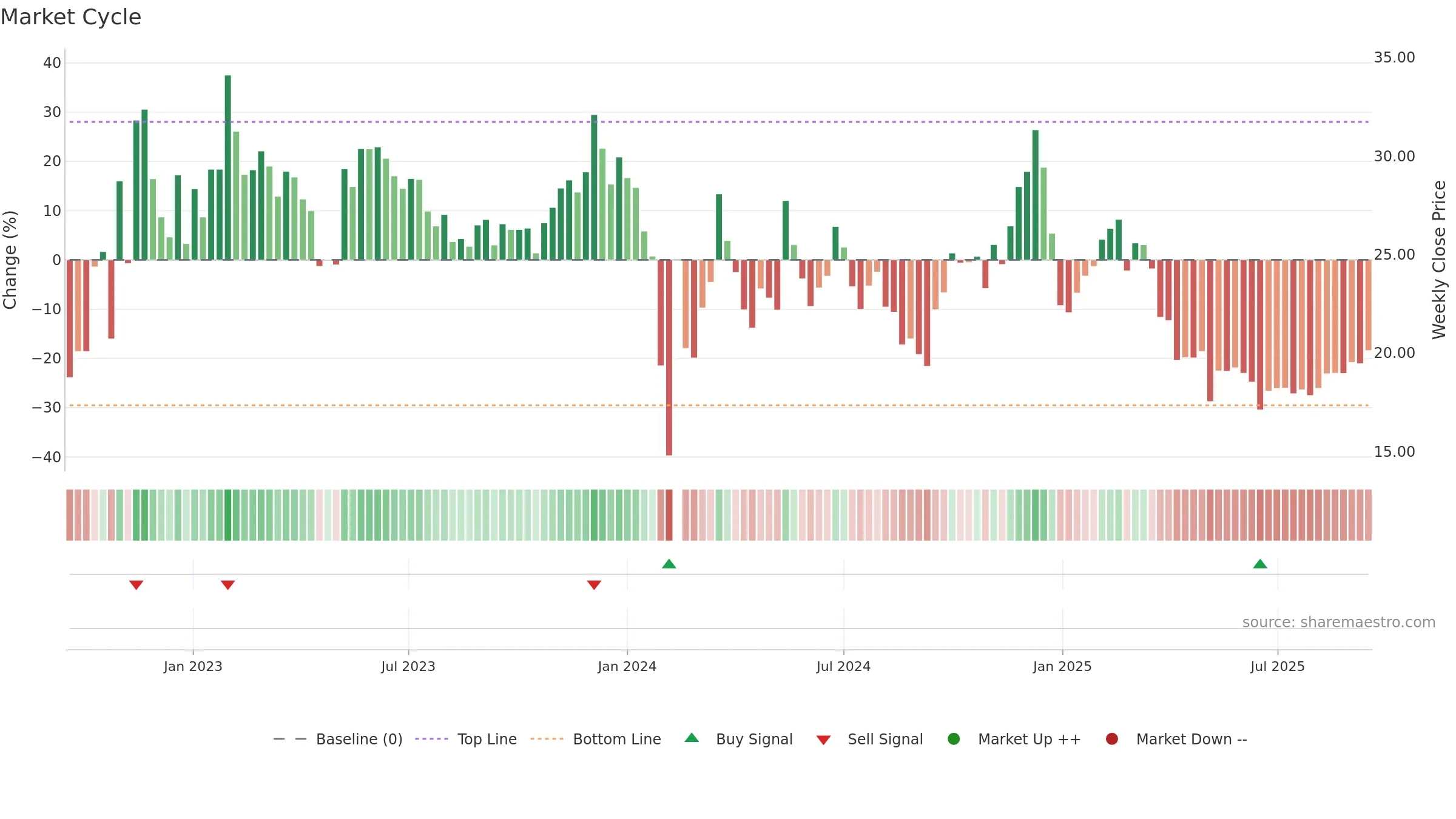The image size is (1456, 819).
Task: Click the Change (%) axis title
Action: point(10,260)
